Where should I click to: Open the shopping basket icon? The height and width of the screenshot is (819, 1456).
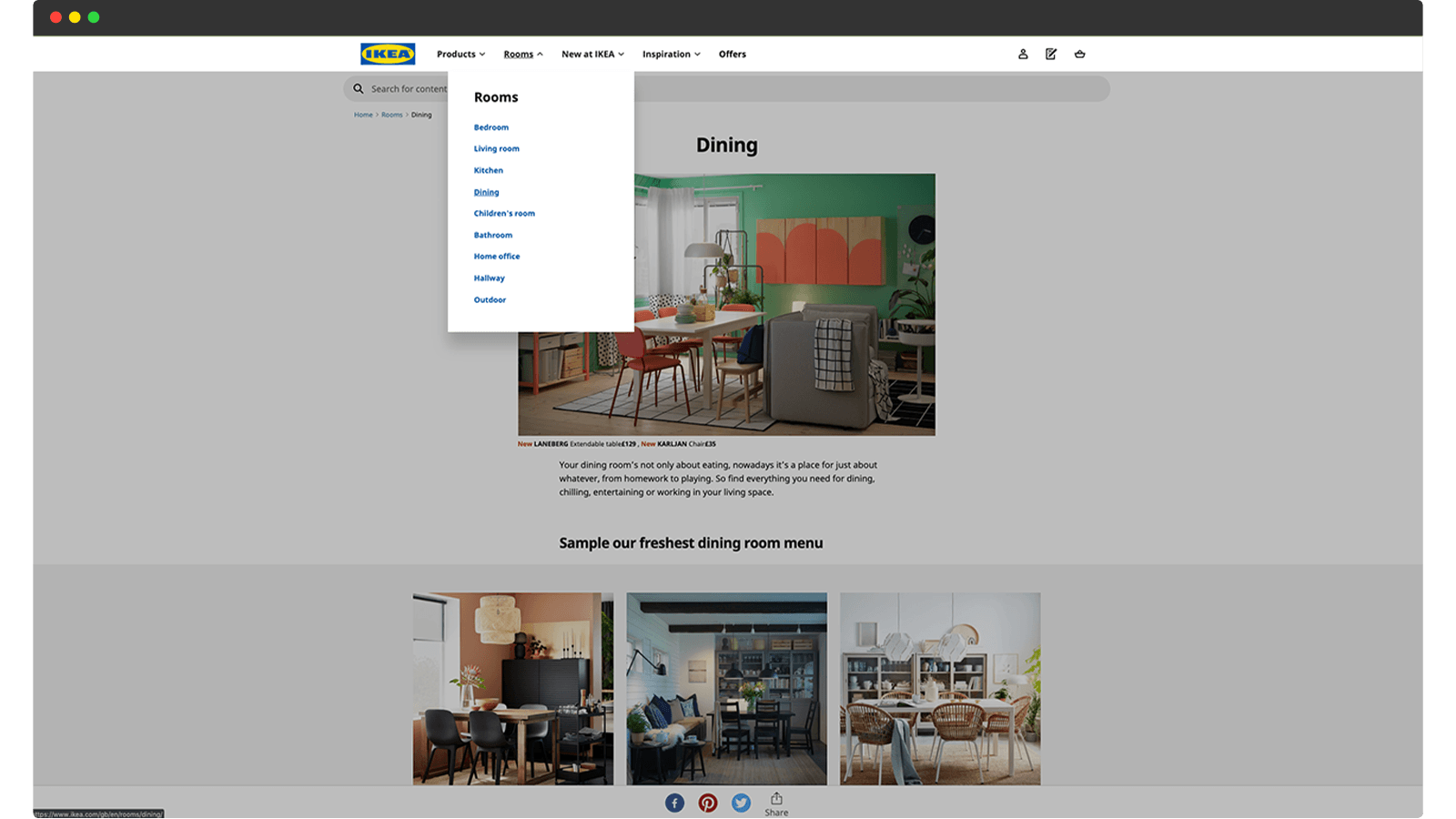coord(1079,54)
